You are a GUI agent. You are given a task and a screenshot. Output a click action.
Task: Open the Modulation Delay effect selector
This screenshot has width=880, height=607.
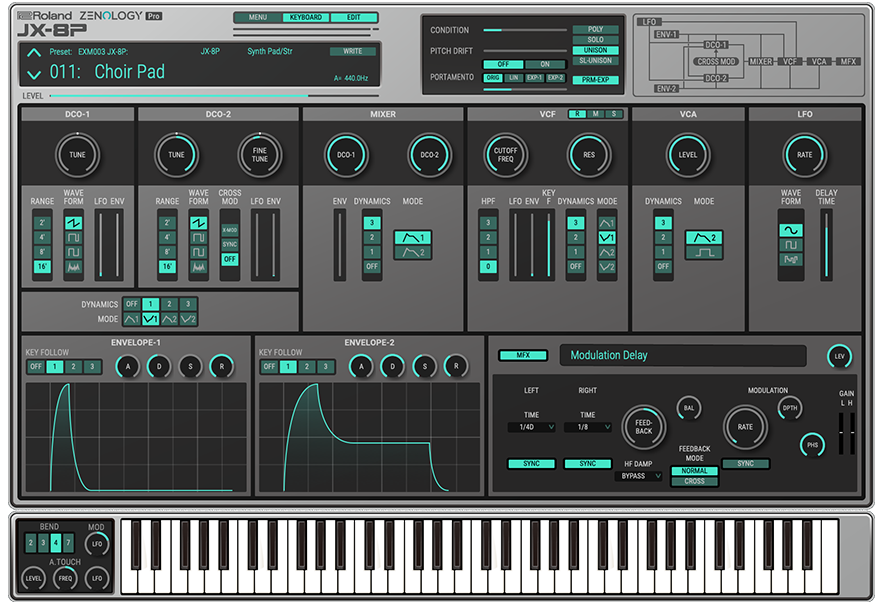point(682,355)
